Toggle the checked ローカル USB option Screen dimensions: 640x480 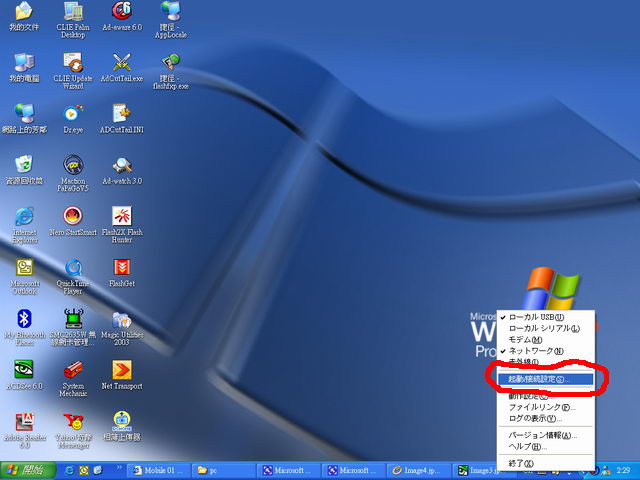coord(545,317)
